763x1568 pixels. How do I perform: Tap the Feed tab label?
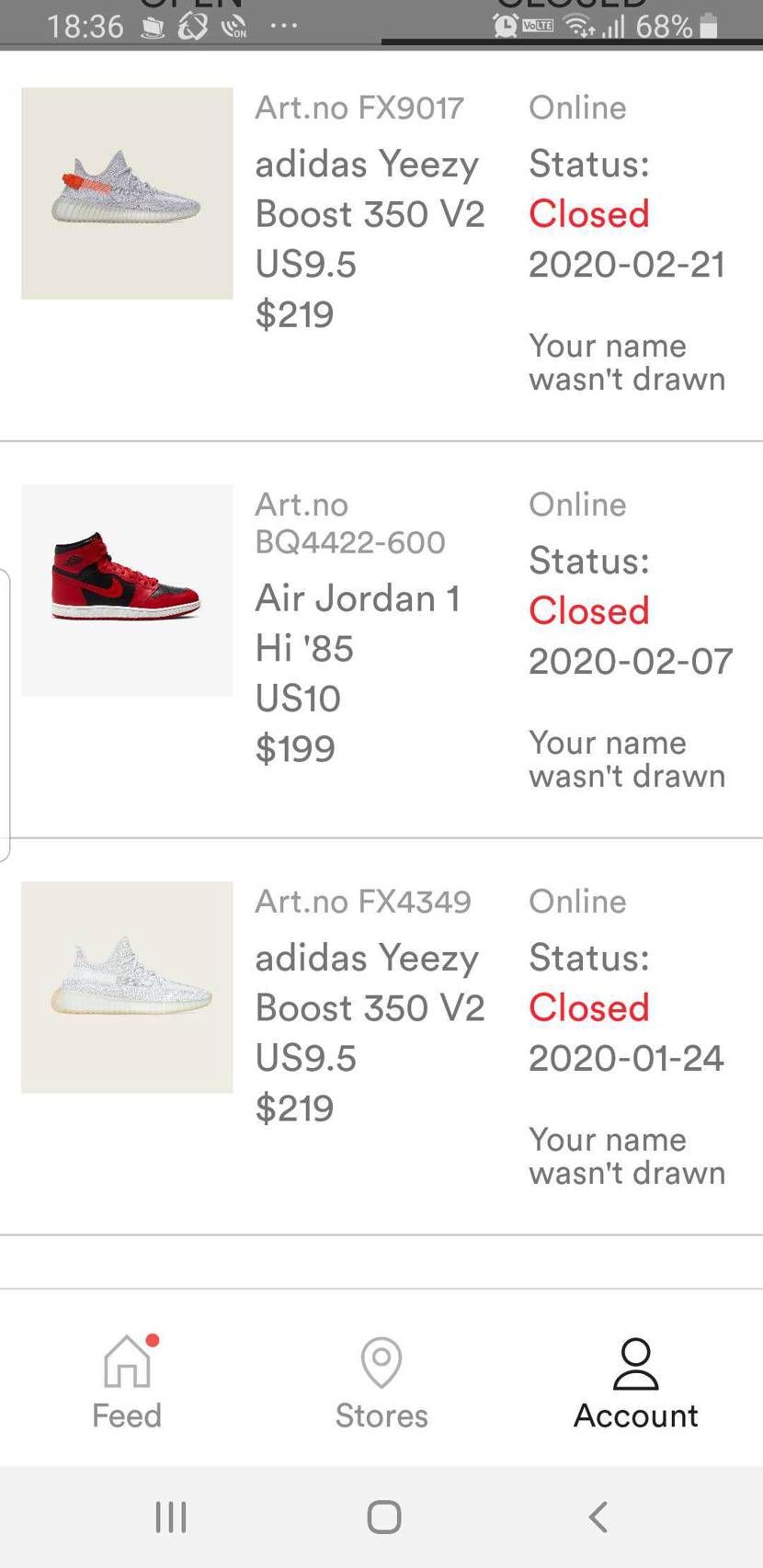tap(127, 1415)
